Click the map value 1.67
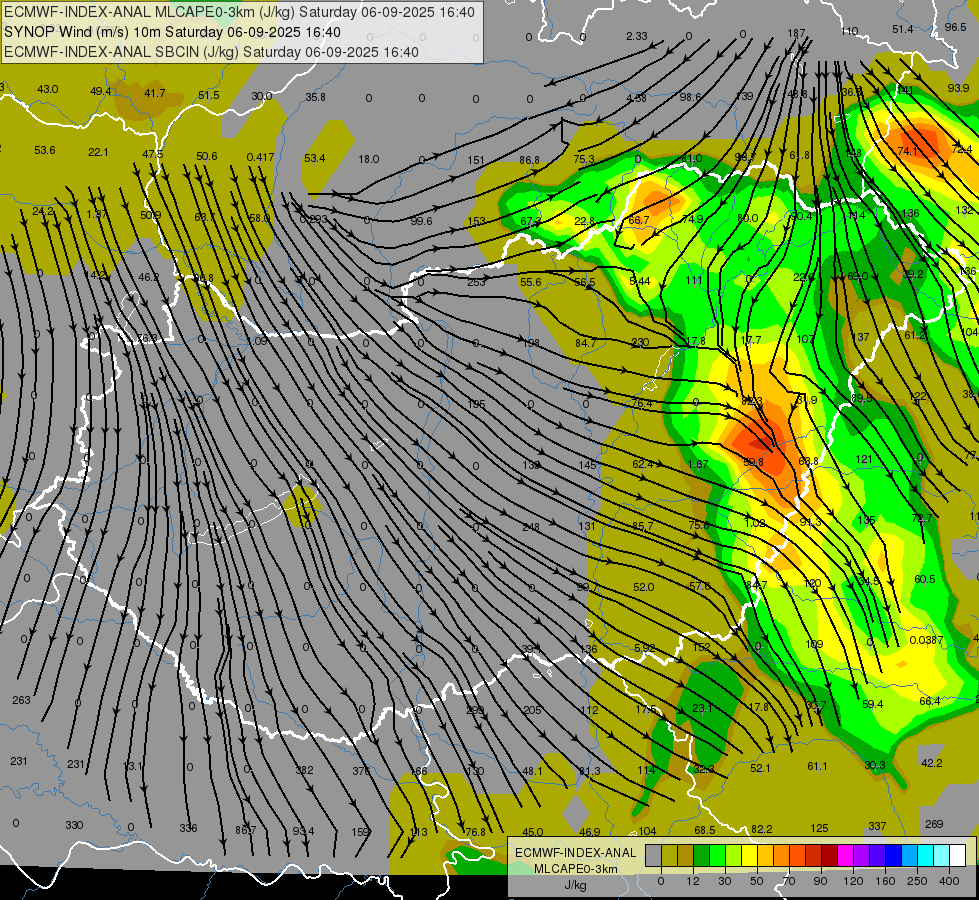This screenshot has width=979, height=900. click(697, 464)
